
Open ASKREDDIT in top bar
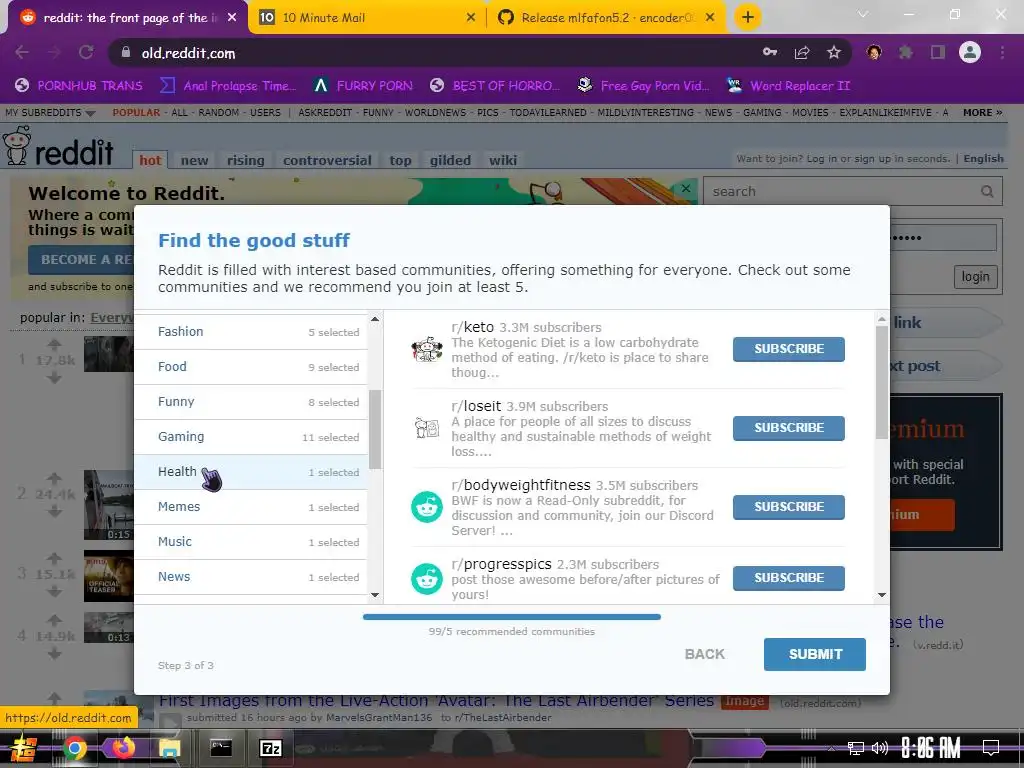(325, 112)
